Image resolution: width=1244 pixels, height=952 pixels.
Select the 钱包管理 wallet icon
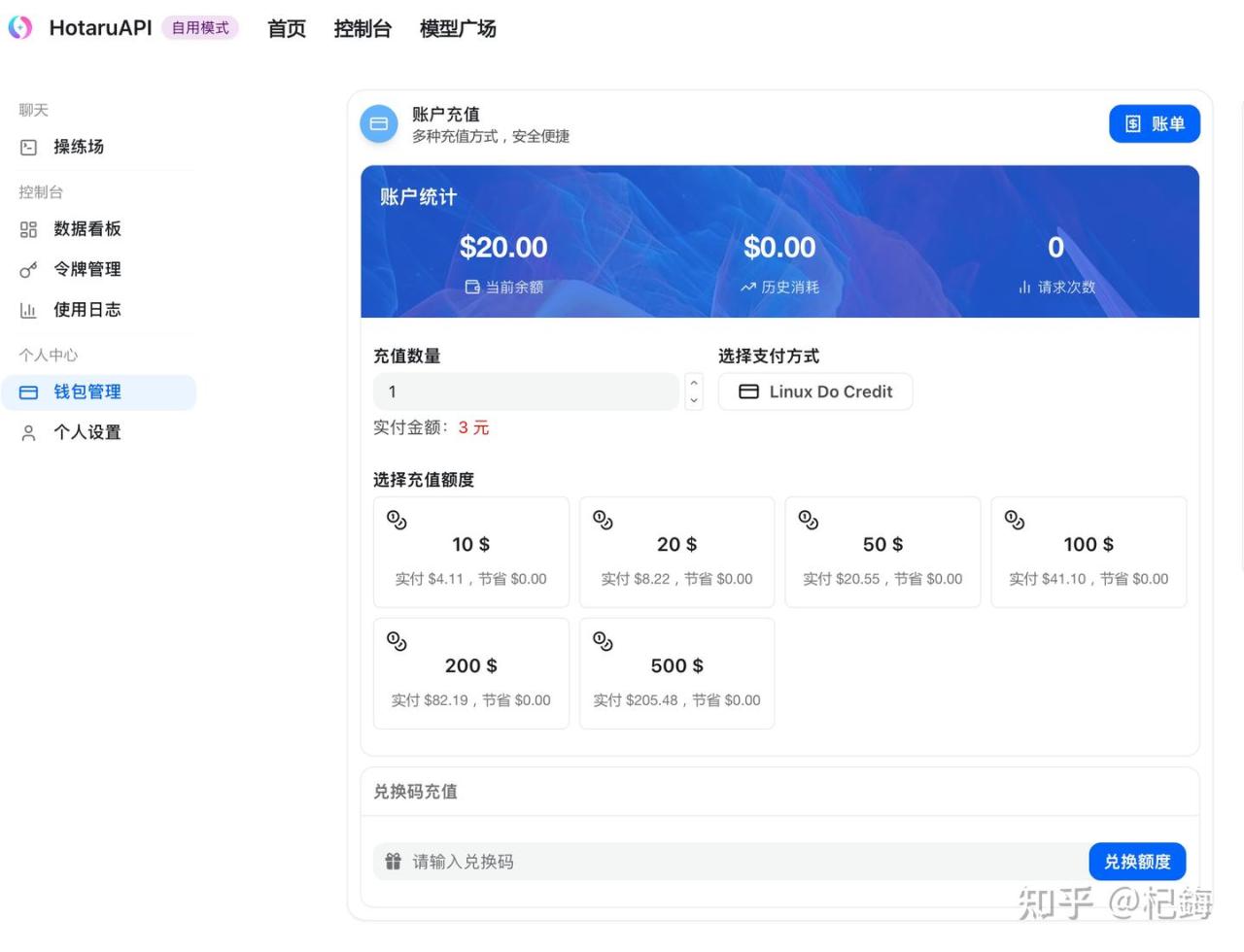(28, 392)
